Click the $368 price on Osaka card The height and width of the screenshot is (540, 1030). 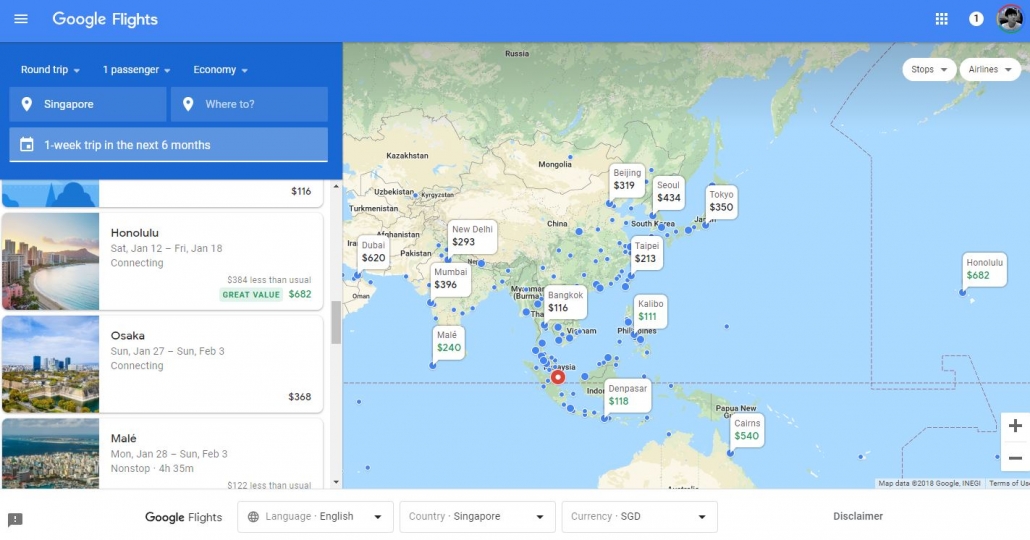pyautogui.click(x=300, y=397)
